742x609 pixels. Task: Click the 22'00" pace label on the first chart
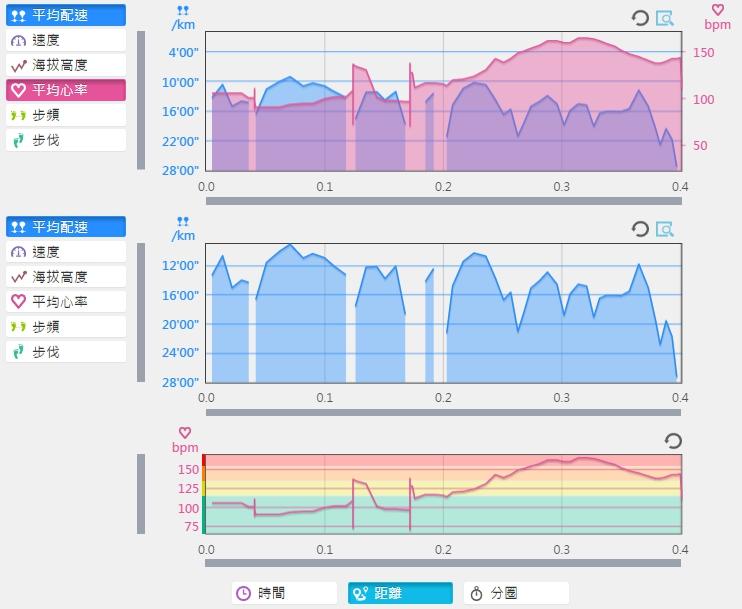[181, 141]
